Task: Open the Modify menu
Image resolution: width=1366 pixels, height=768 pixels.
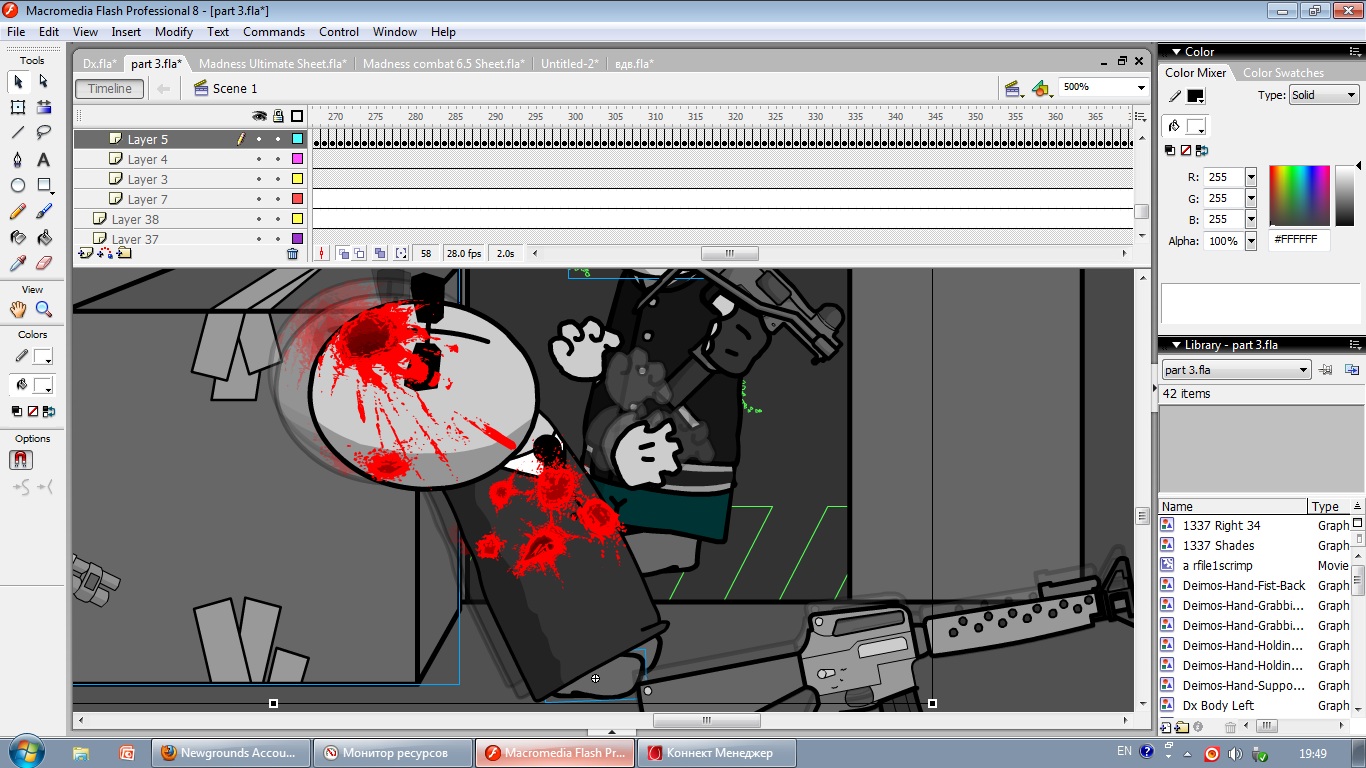Action: [x=174, y=32]
